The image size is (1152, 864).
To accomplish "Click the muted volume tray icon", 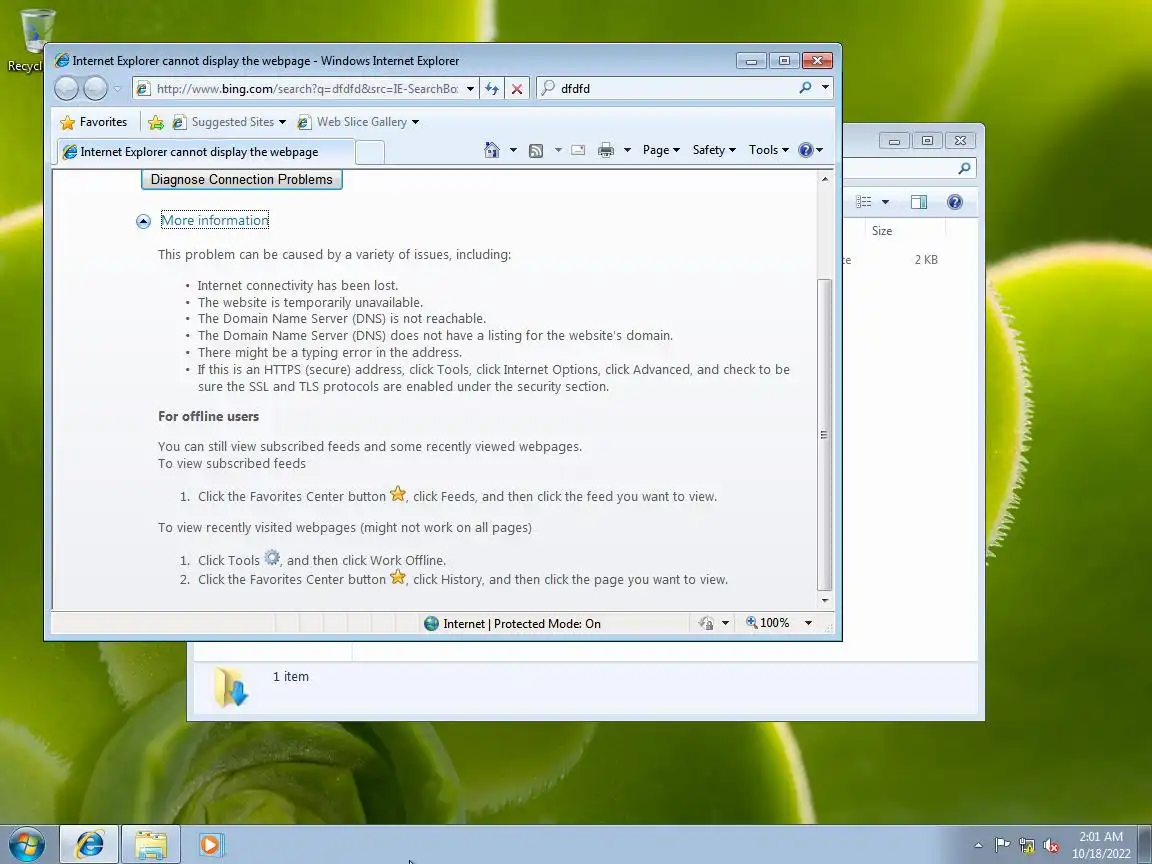I will click(1051, 846).
